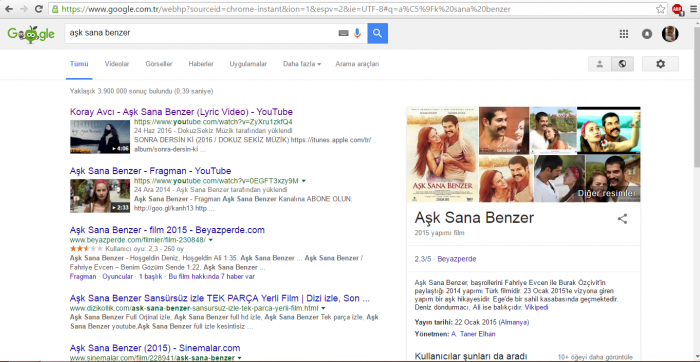Open the account profile avatar

pyautogui.click(x=670, y=34)
